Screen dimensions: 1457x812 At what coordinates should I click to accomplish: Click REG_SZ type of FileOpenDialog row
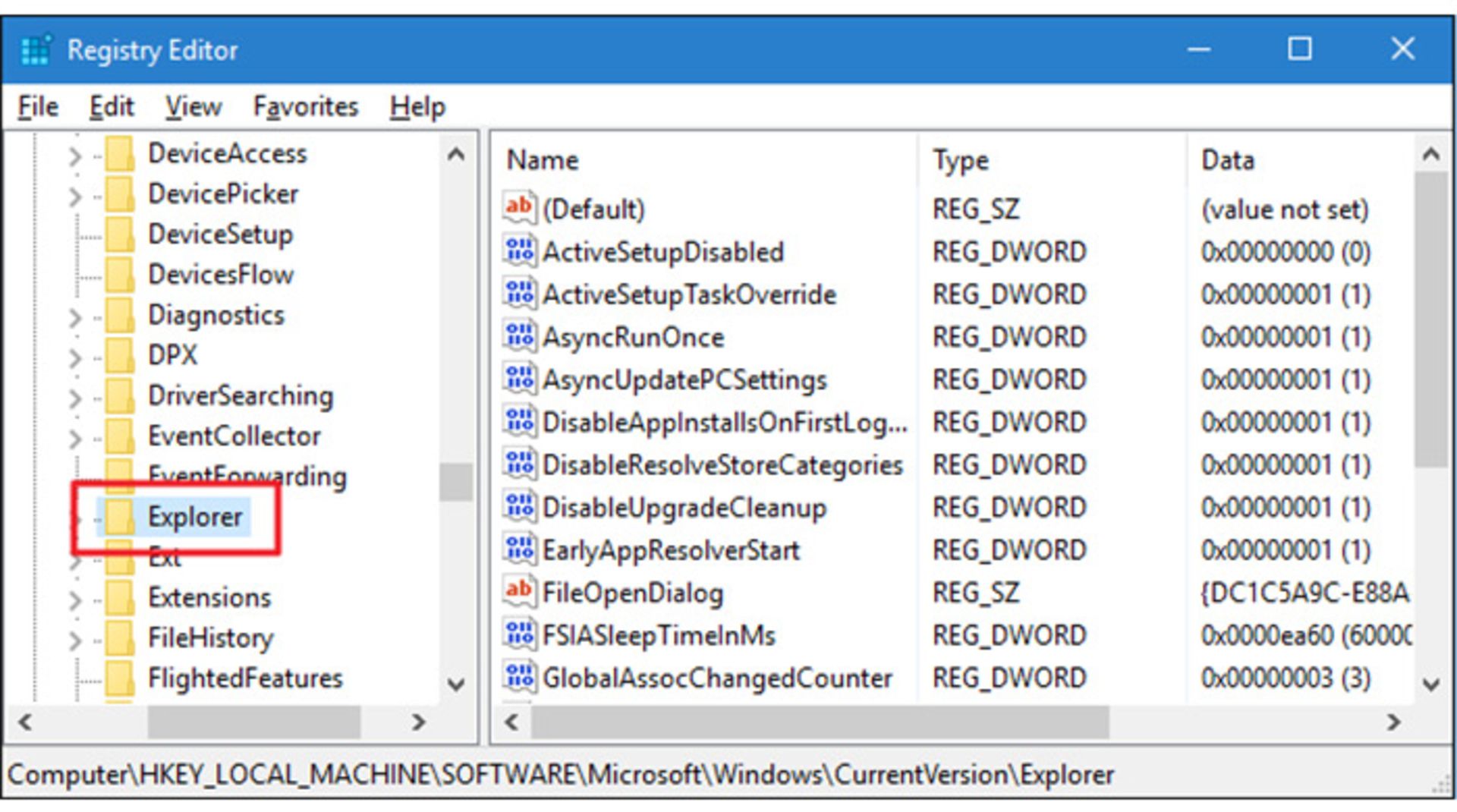(976, 592)
